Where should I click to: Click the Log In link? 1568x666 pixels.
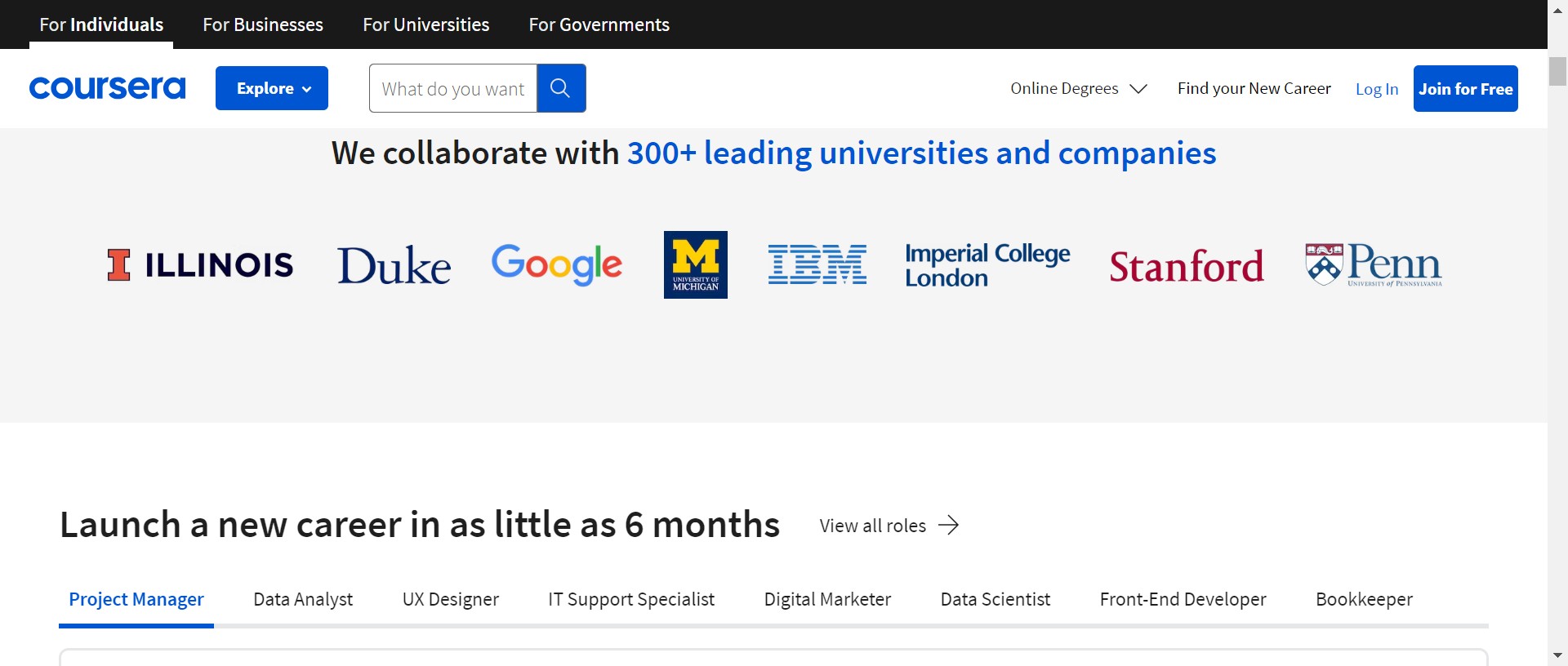point(1376,89)
